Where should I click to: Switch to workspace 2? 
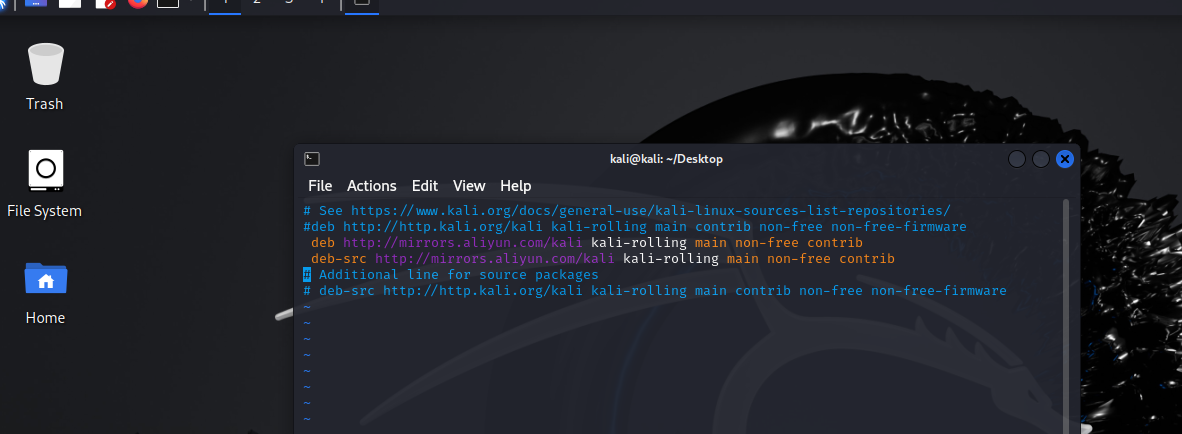click(x=257, y=3)
